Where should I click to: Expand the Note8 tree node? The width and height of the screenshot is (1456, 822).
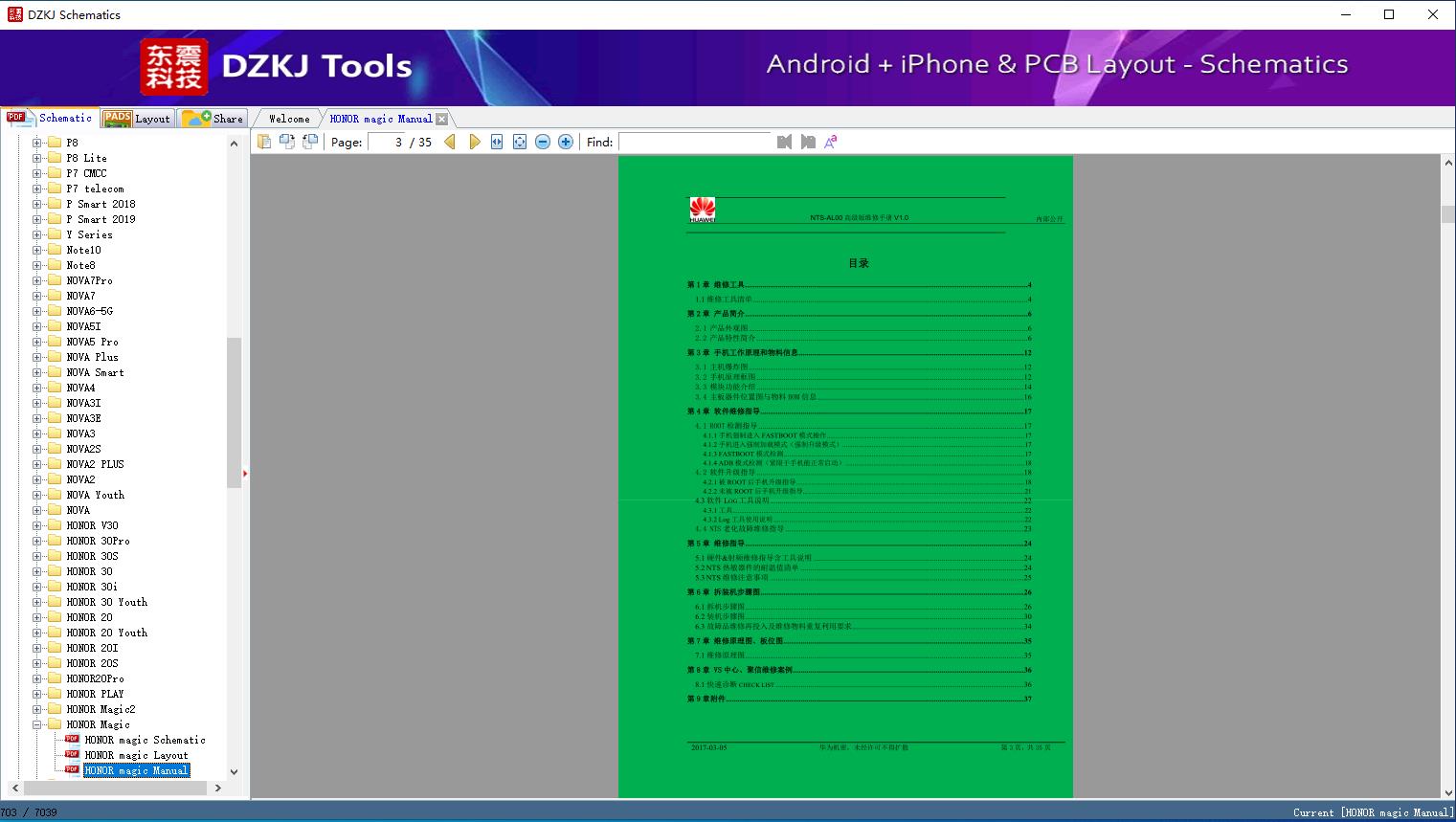(x=37, y=265)
